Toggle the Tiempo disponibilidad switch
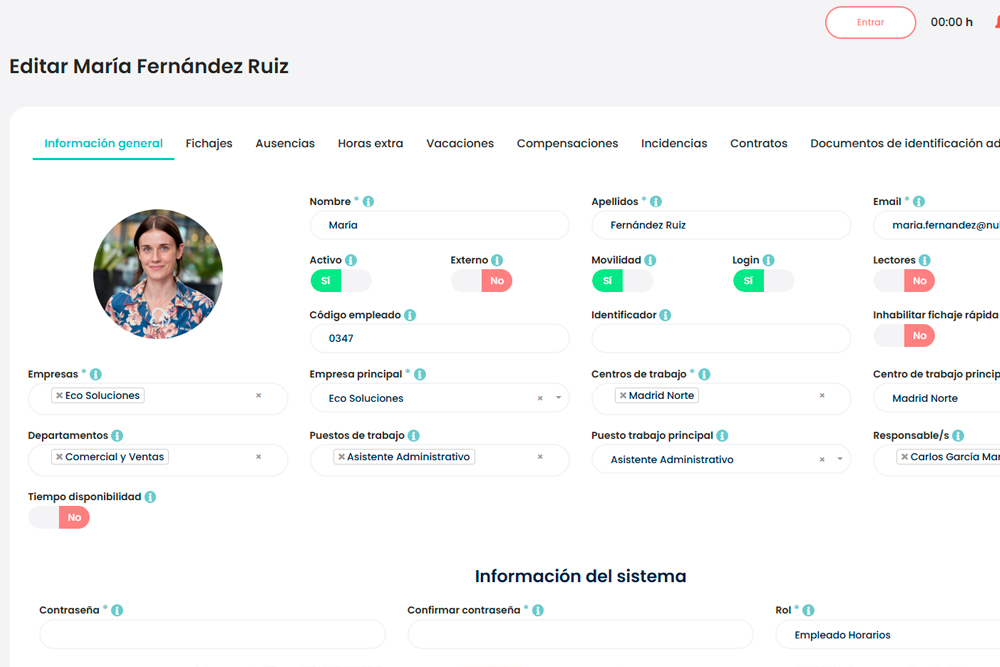 coord(59,517)
